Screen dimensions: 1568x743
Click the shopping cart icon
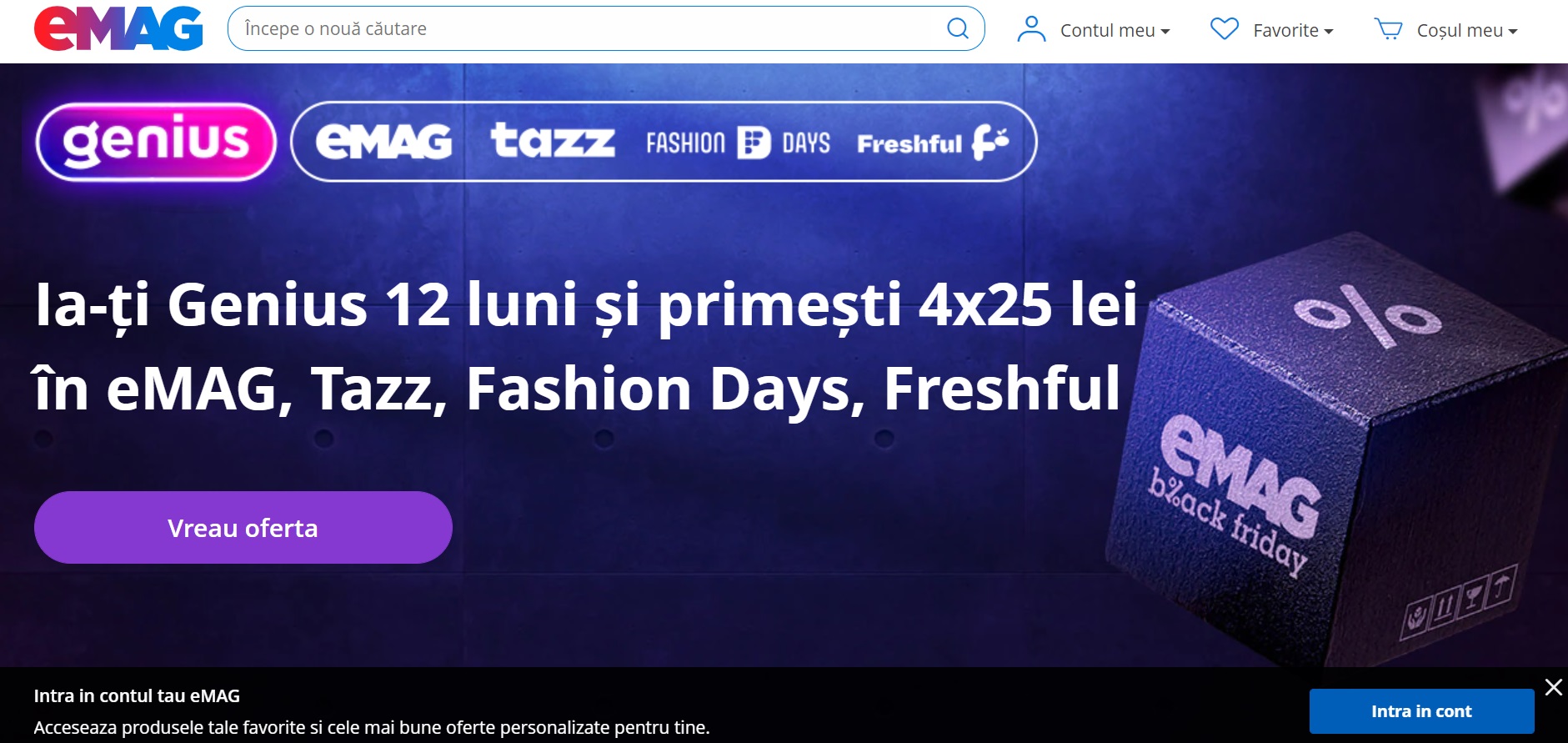(x=1389, y=29)
